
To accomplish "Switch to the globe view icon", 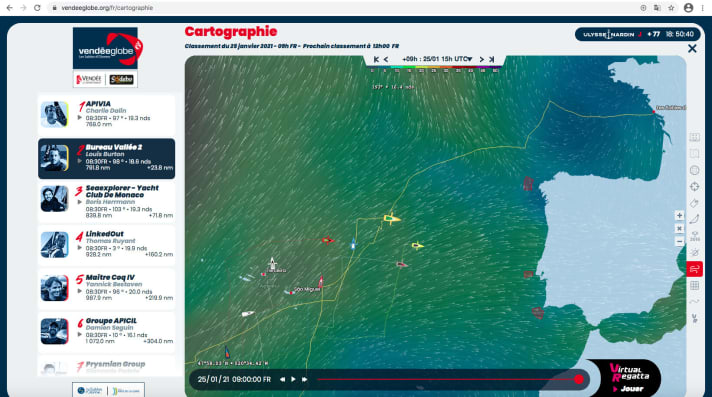I will [x=694, y=170].
